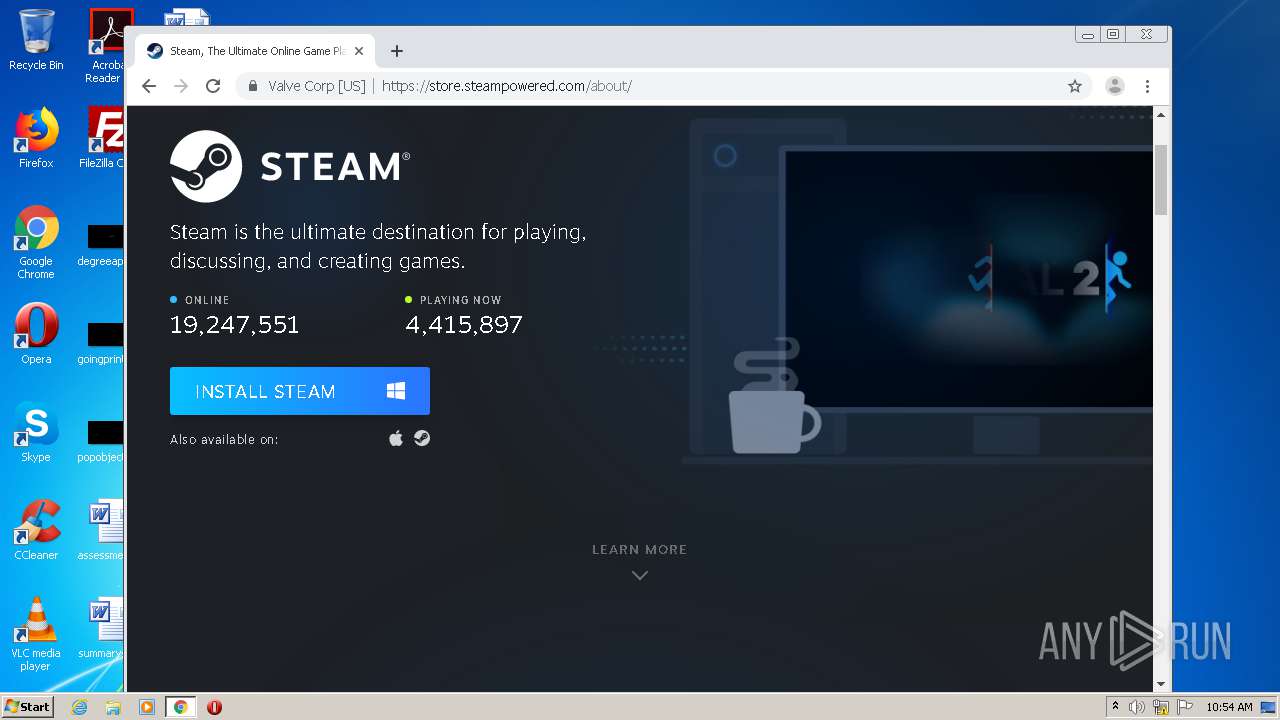Open the Opera desktop shortcut
The image size is (1280, 720).
[36, 334]
